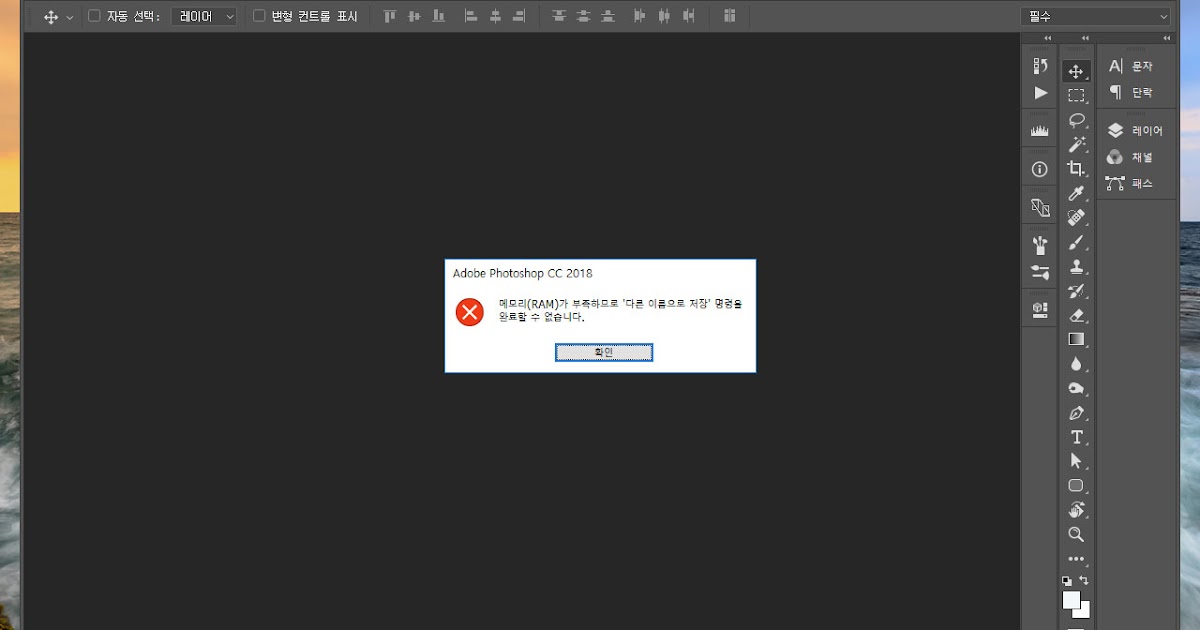
Task: Distribute vertical centers of layers
Action: pyautogui.click(x=583, y=16)
